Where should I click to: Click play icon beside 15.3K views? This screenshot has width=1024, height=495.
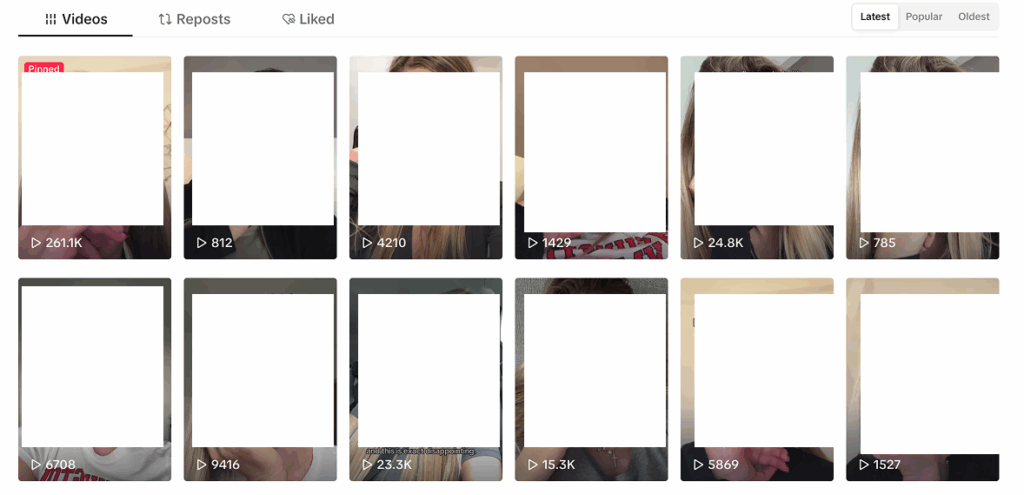click(x=533, y=465)
